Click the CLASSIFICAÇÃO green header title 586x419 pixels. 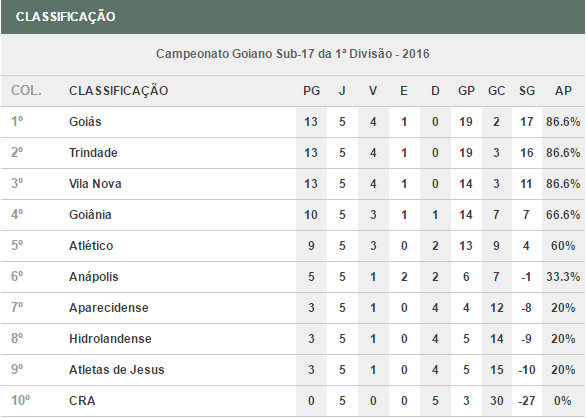click(x=65, y=17)
